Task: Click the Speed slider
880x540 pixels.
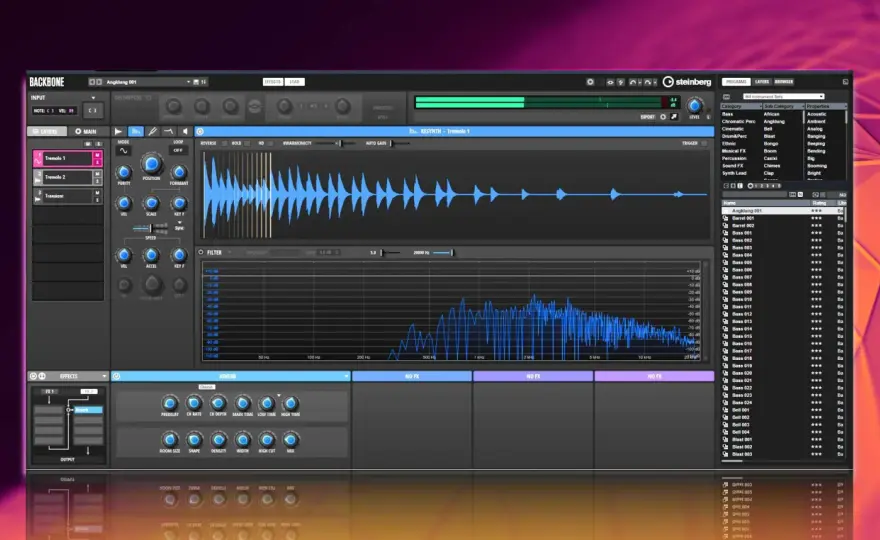Action: pos(150,227)
